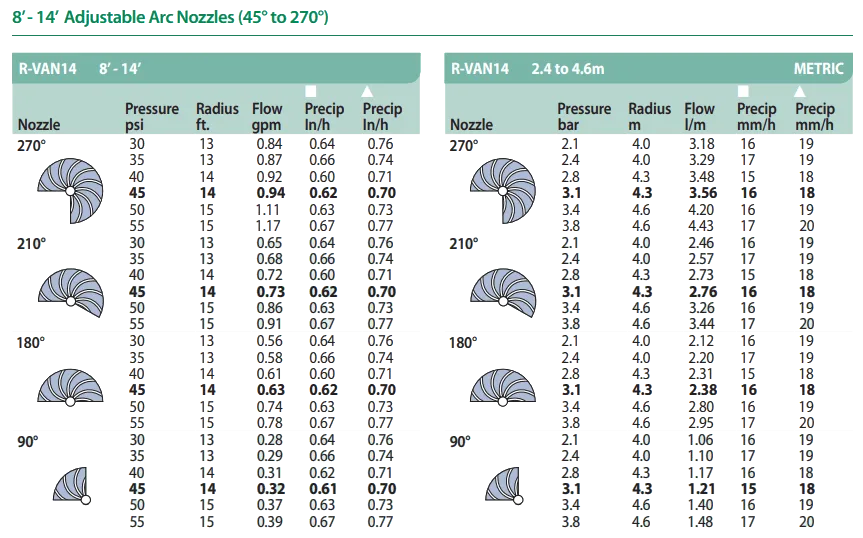
Task: Click the metric flow value 2.95
Action: click(x=702, y=423)
